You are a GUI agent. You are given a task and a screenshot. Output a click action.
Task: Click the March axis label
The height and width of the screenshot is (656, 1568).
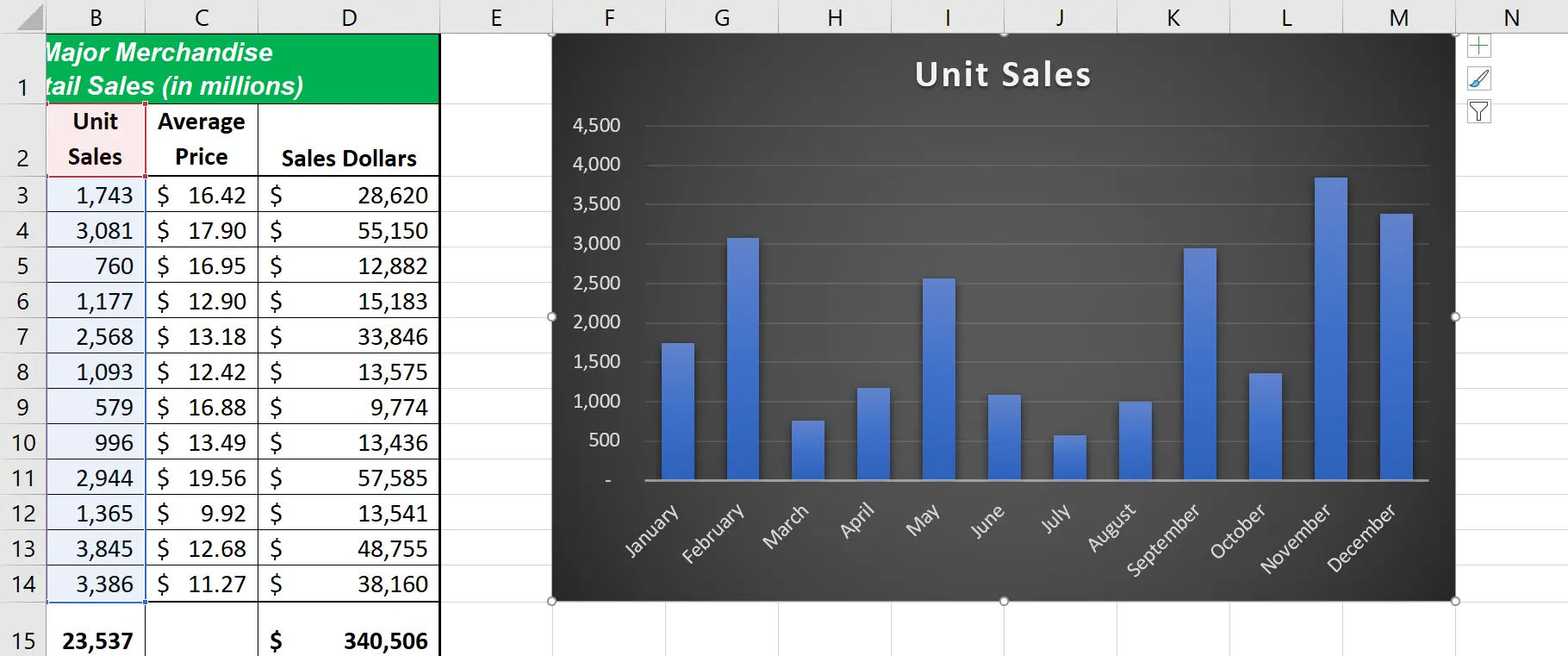coord(786,527)
